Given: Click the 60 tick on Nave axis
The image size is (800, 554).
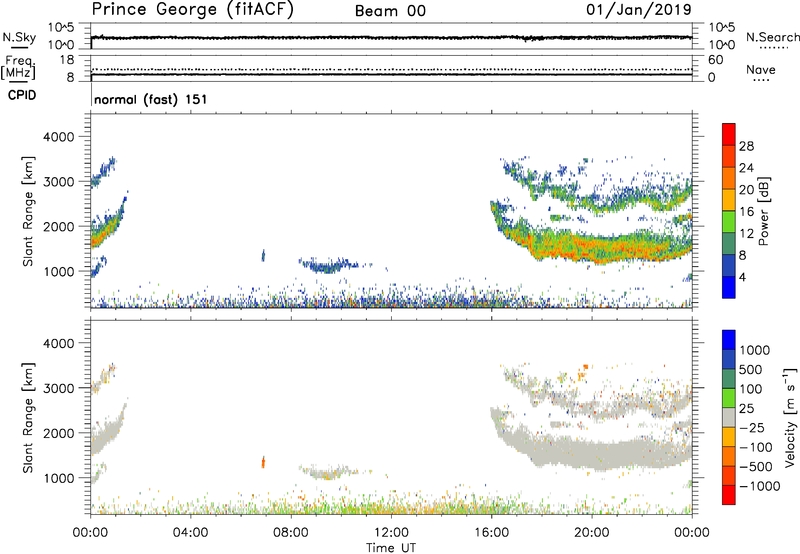Looking at the screenshot, I should (715, 60).
